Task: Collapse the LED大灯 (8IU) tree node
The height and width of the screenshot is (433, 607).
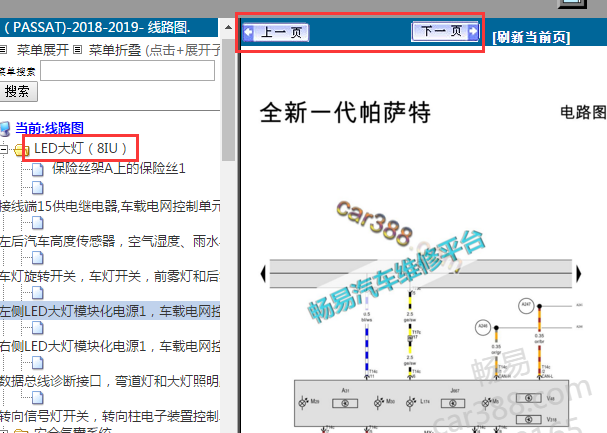Action: pyautogui.click(x=3, y=149)
